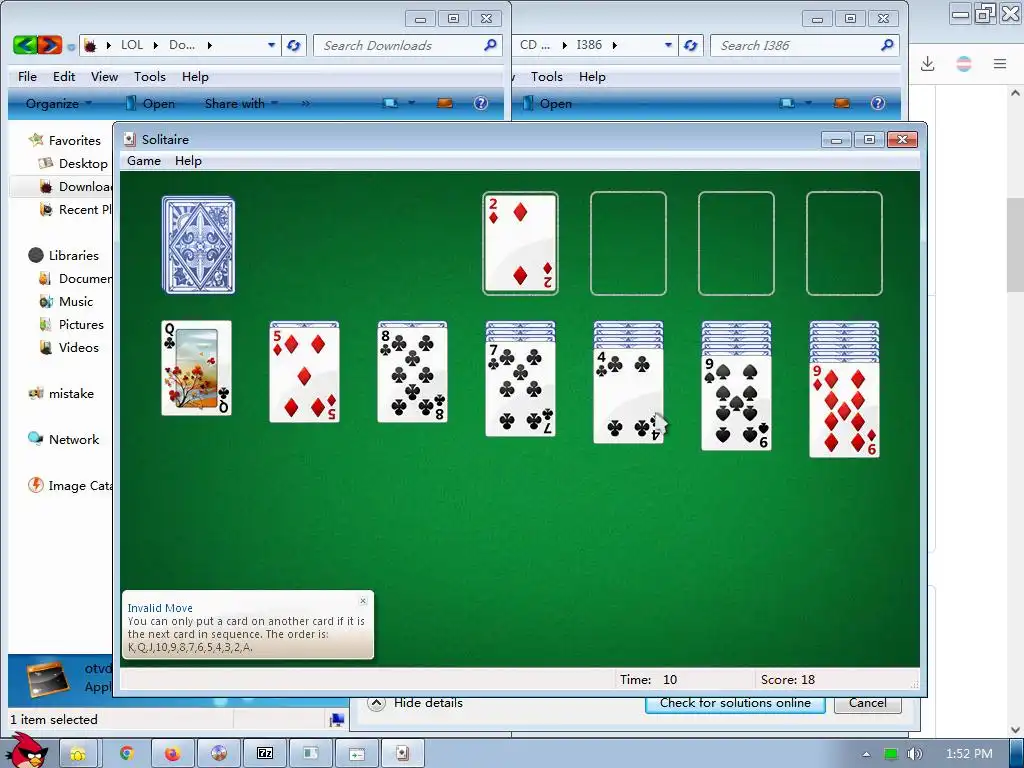Click the change view icon in I386 toolbar
This screenshot has width=1024, height=768.
coord(787,103)
